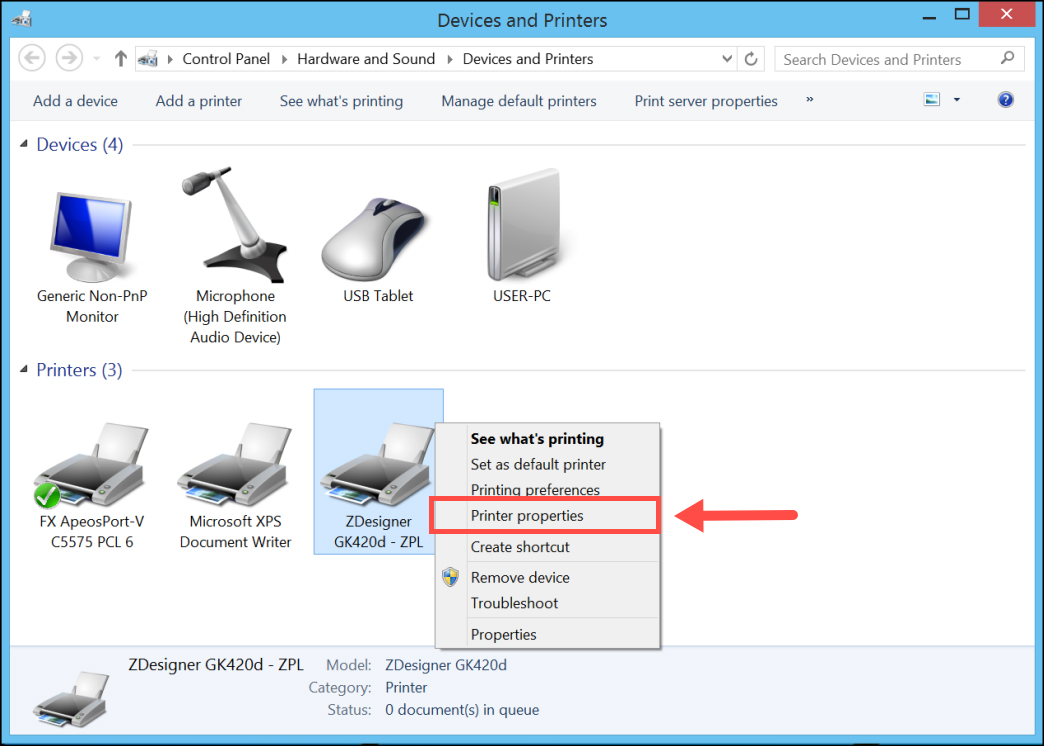Click the Help question mark icon
This screenshot has width=1044, height=746.
tap(1005, 100)
